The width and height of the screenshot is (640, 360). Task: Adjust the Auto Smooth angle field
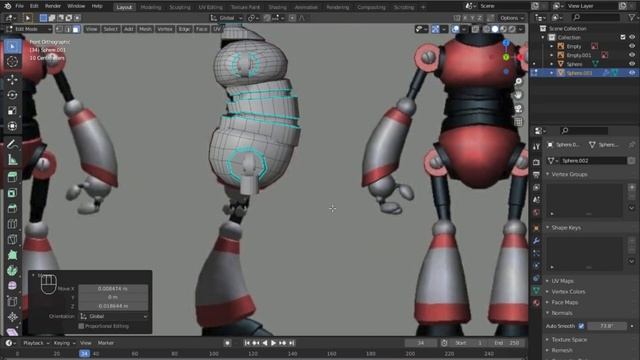coord(607,326)
